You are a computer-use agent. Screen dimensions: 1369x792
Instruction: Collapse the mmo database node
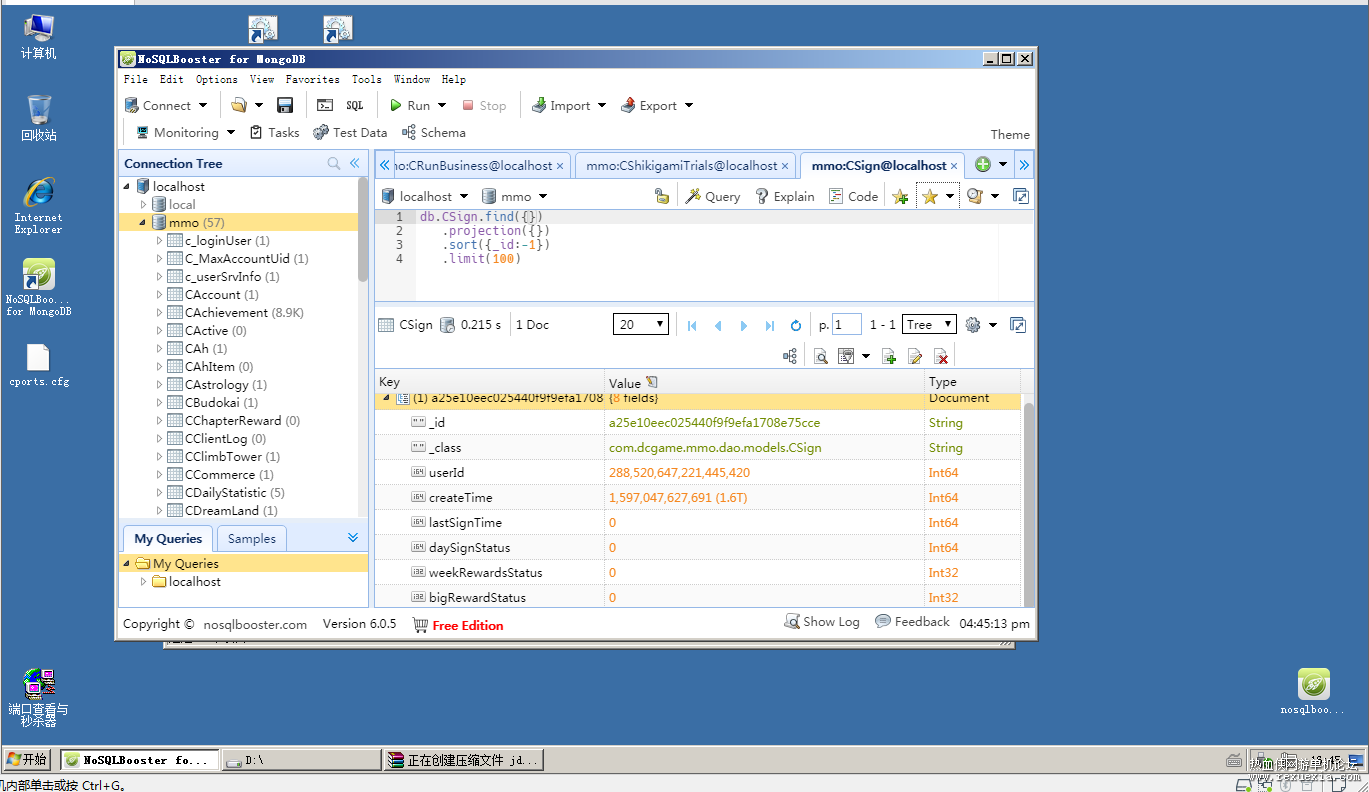[x=143, y=223]
